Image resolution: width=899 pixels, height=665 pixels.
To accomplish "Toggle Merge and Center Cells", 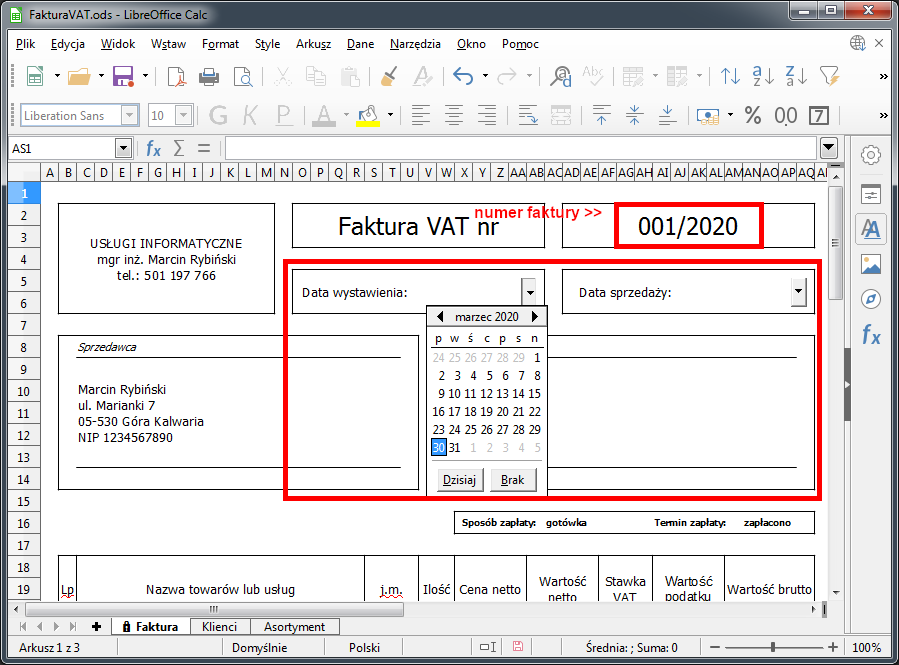I will click(561, 115).
